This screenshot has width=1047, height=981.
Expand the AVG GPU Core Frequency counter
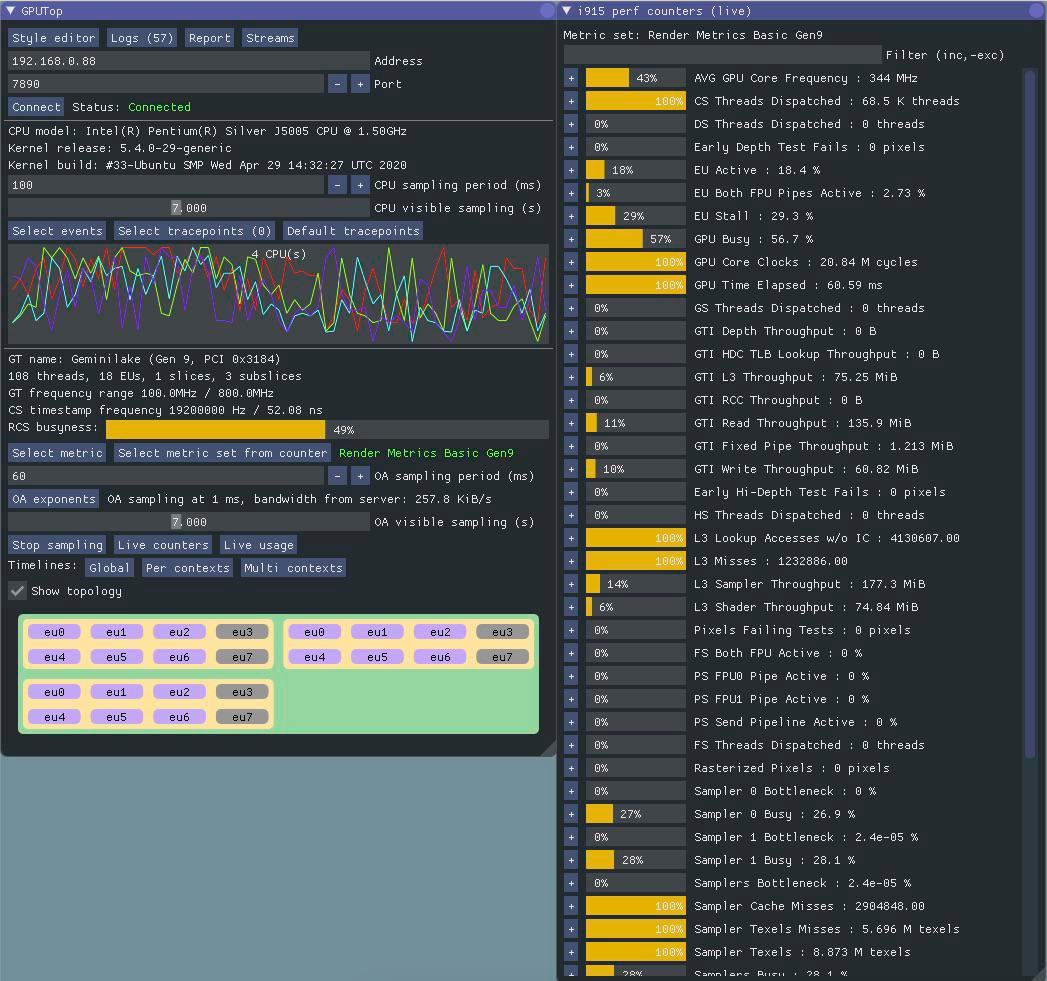click(570, 77)
